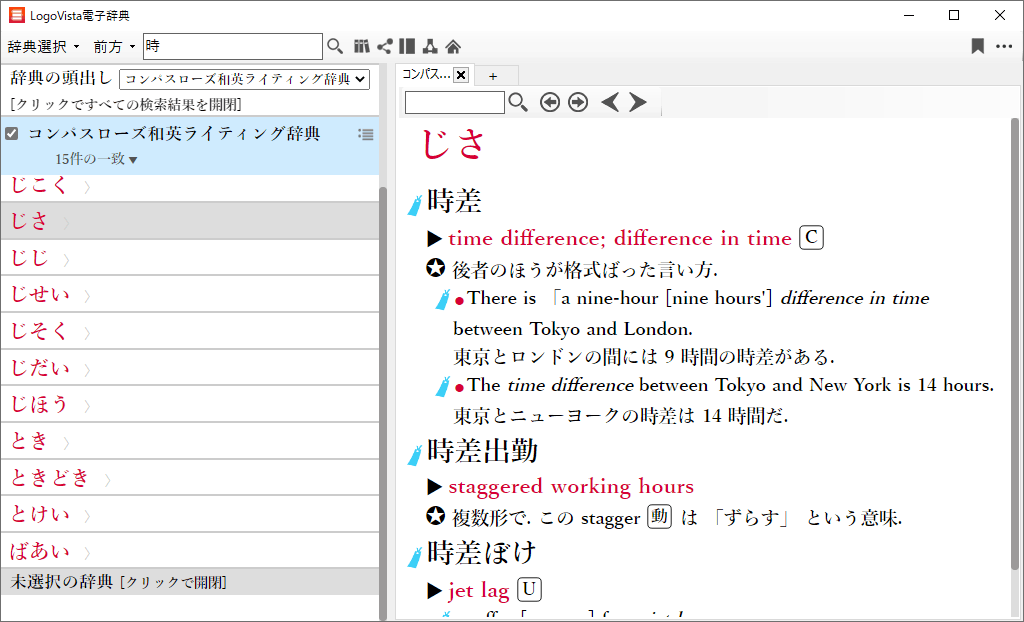Click the じさ entry title heading
The width and height of the screenshot is (1024, 622).
(453, 144)
